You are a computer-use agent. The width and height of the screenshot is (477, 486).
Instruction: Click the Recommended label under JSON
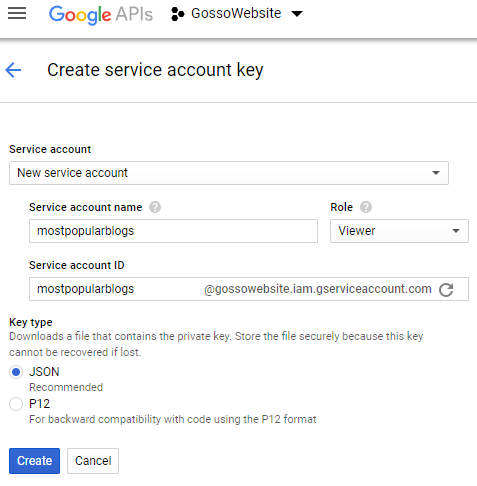point(66,387)
